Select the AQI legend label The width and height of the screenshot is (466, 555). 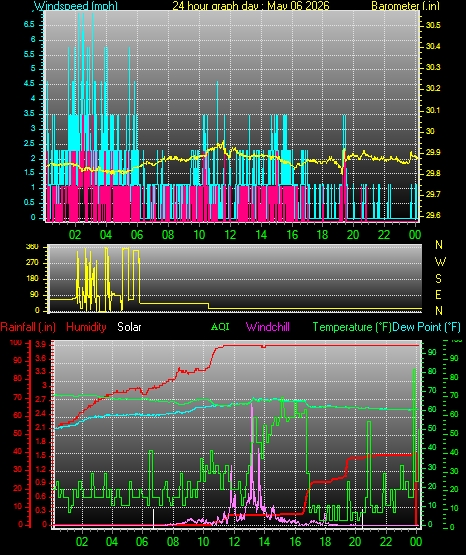tap(220, 326)
